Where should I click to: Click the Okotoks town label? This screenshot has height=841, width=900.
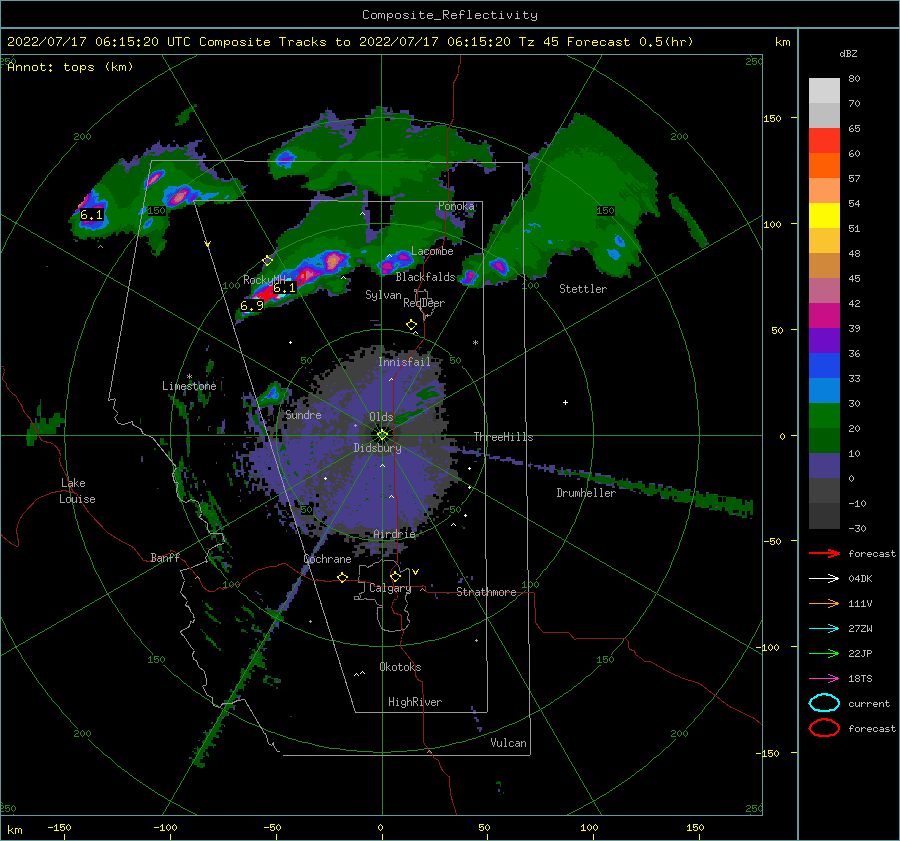pyautogui.click(x=400, y=667)
